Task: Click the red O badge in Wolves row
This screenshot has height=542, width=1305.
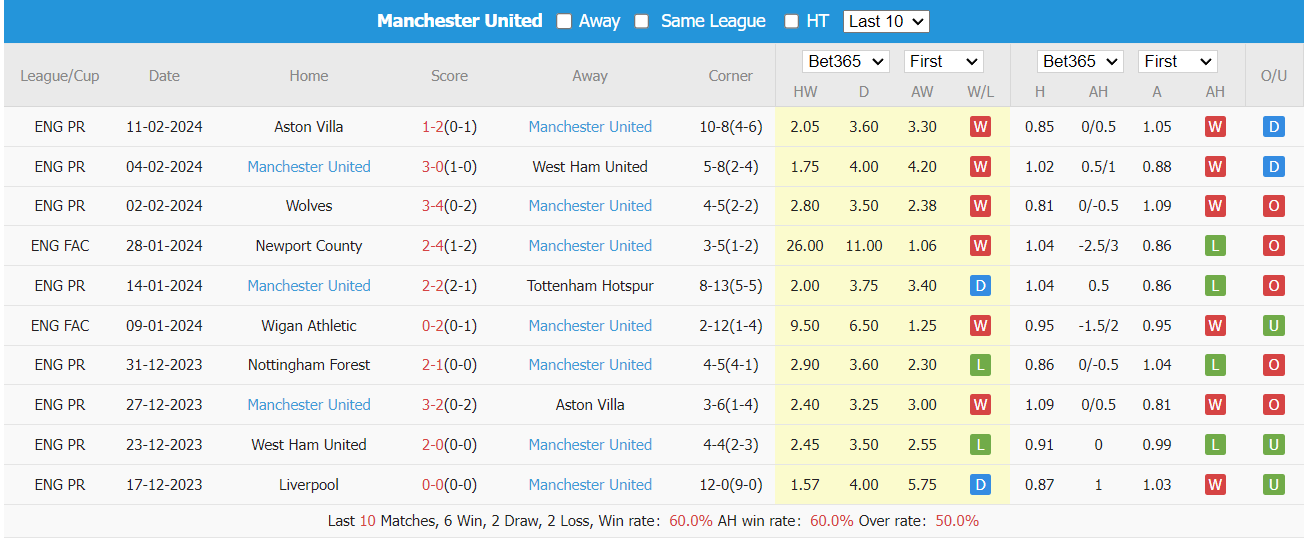Action: [x=1274, y=206]
